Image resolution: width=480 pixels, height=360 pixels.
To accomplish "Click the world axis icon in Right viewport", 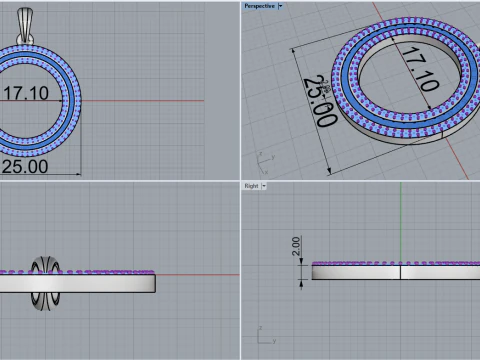I will 267,335.
